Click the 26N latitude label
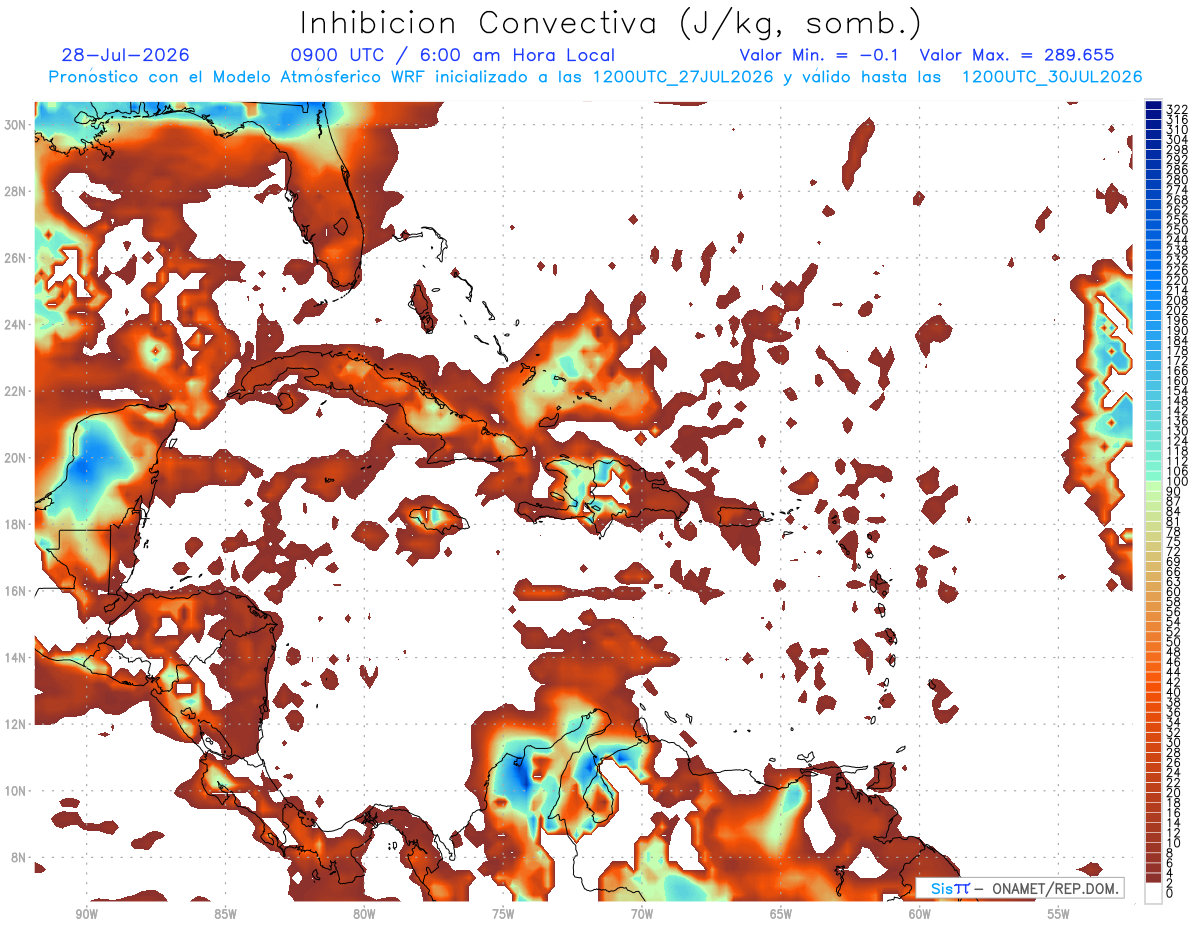This screenshot has height=927, width=1200. point(17,258)
